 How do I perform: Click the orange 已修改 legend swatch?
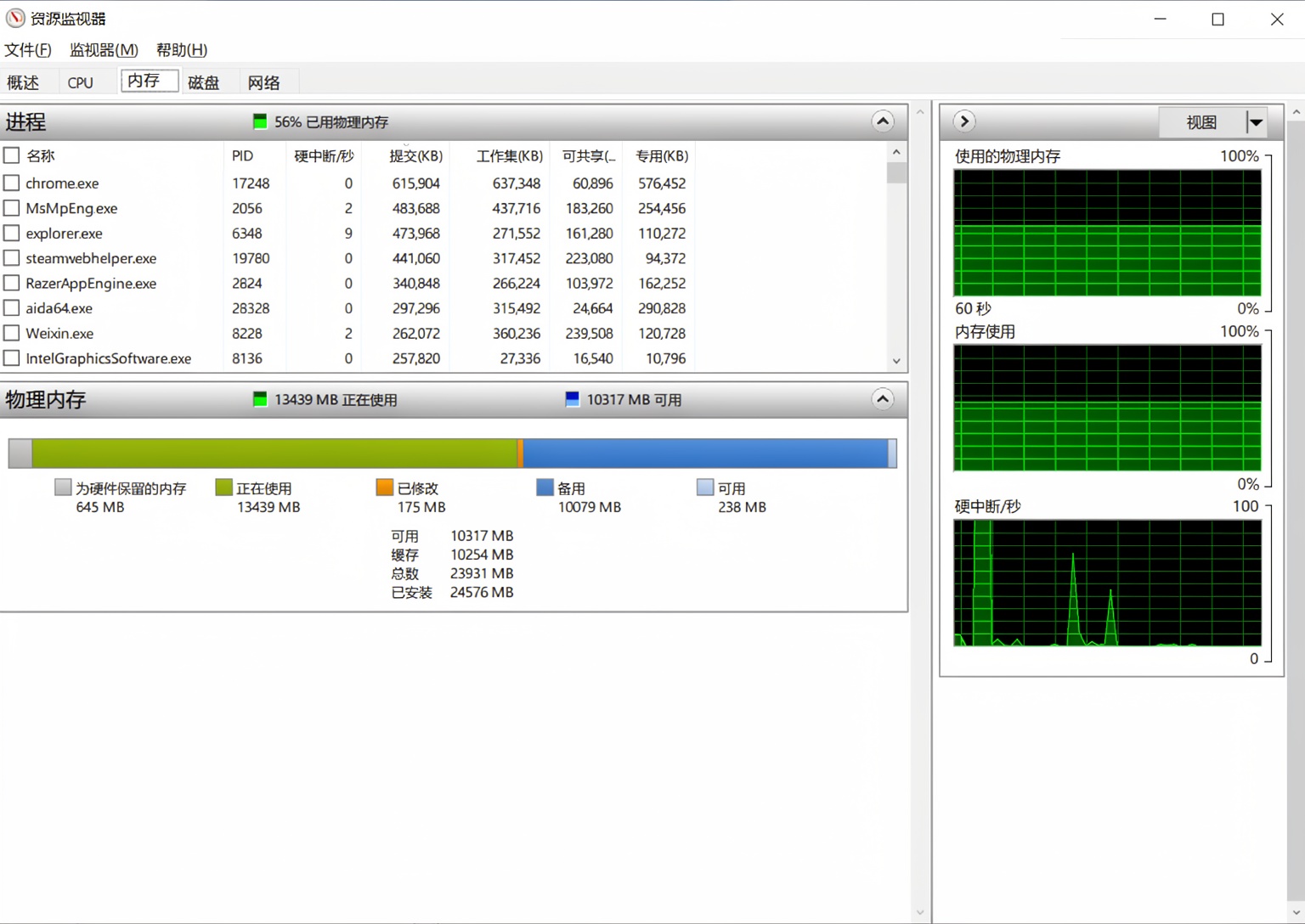pos(384,487)
